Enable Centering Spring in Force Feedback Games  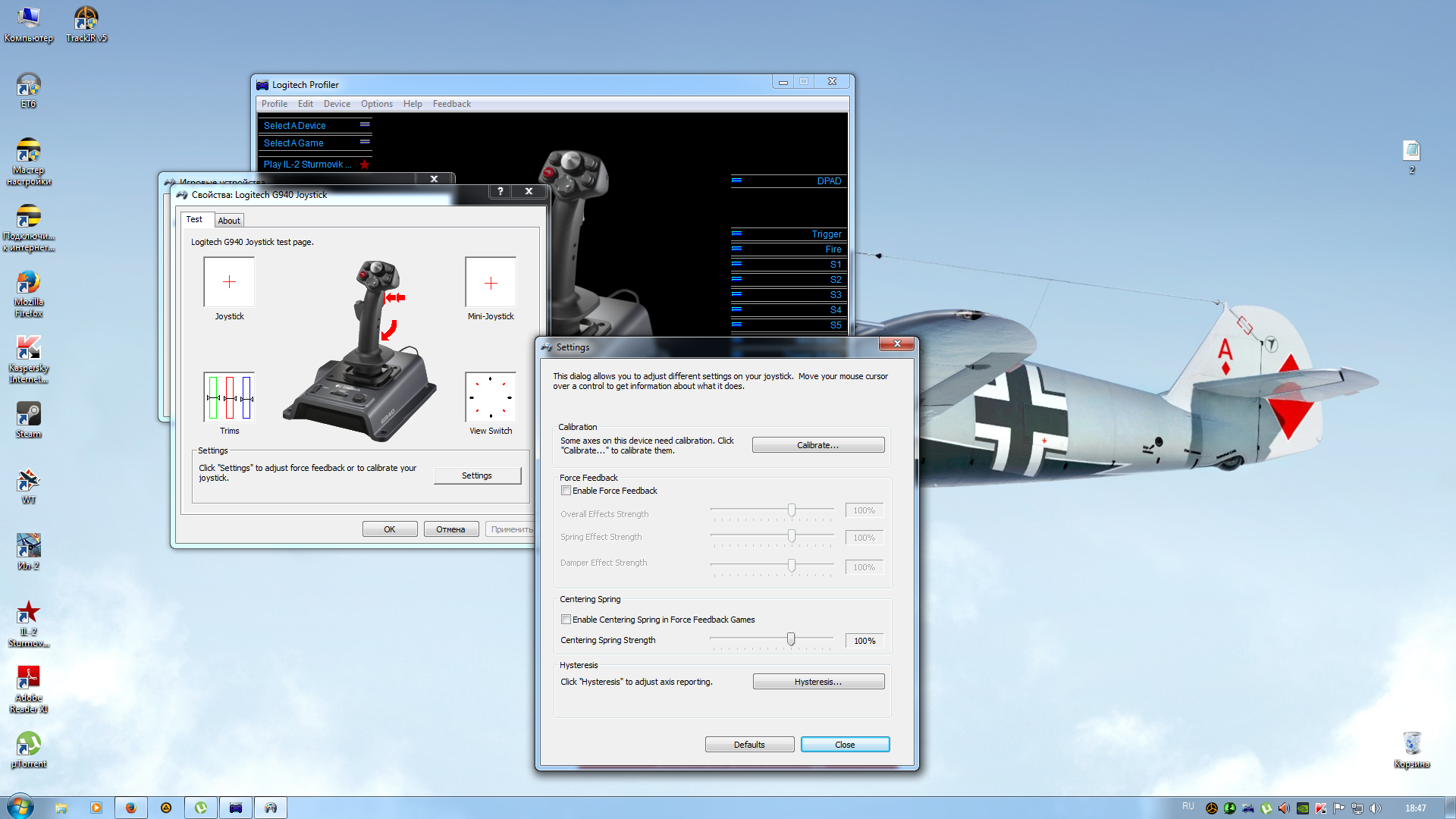pyautogui.click(x=566, y=620)
